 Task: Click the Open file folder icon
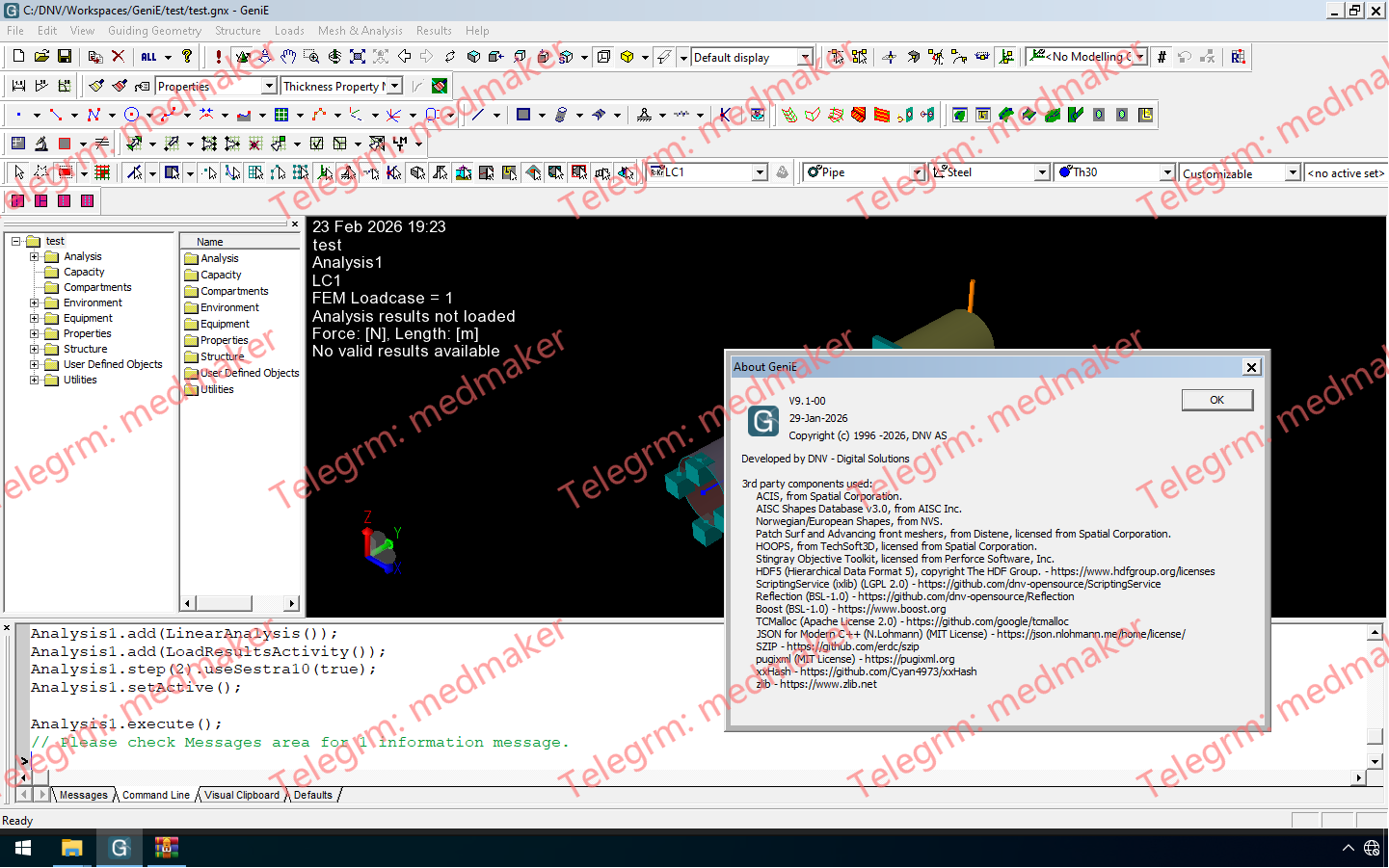point(41,57)
